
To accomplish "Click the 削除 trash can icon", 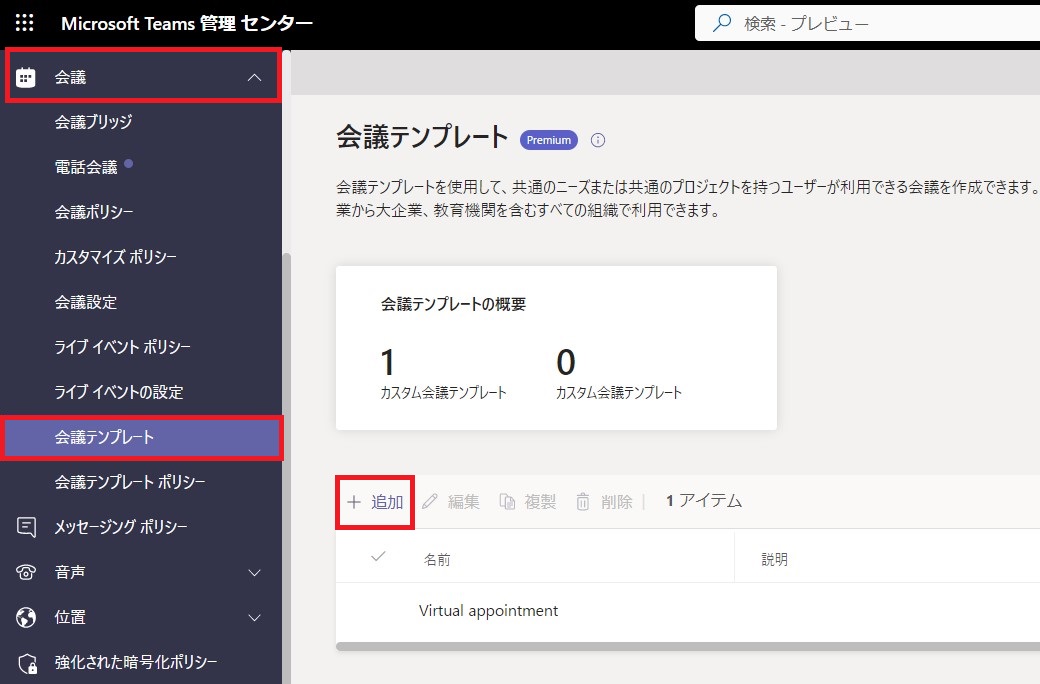I will coord(583,502).
